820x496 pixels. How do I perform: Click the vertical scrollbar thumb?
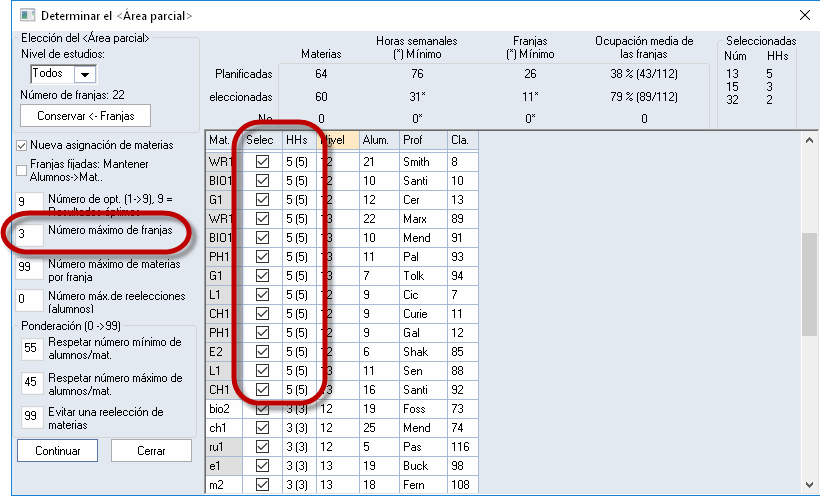click(x=809, y=285)
